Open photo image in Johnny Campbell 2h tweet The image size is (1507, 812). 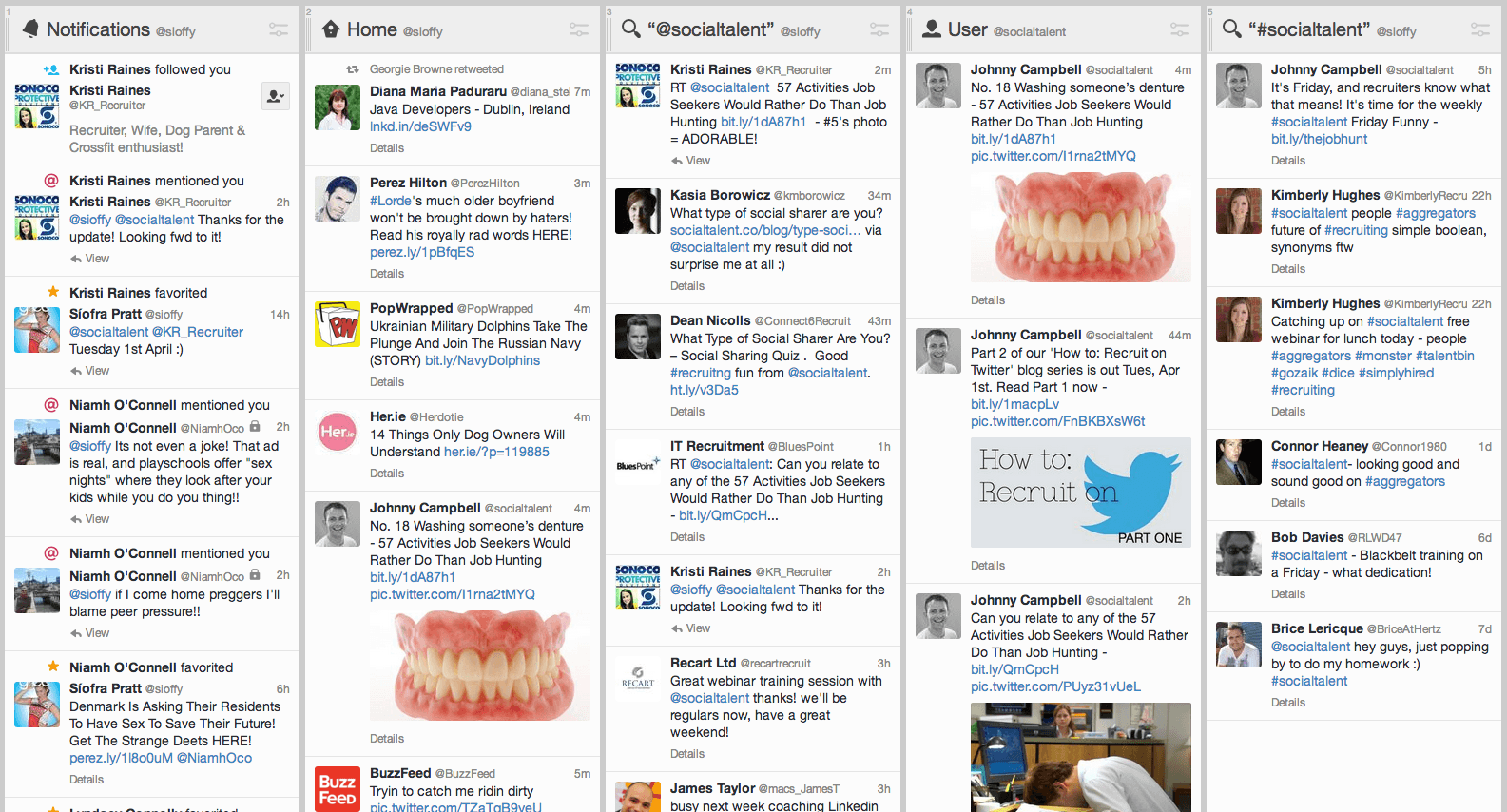(1081, 757)
